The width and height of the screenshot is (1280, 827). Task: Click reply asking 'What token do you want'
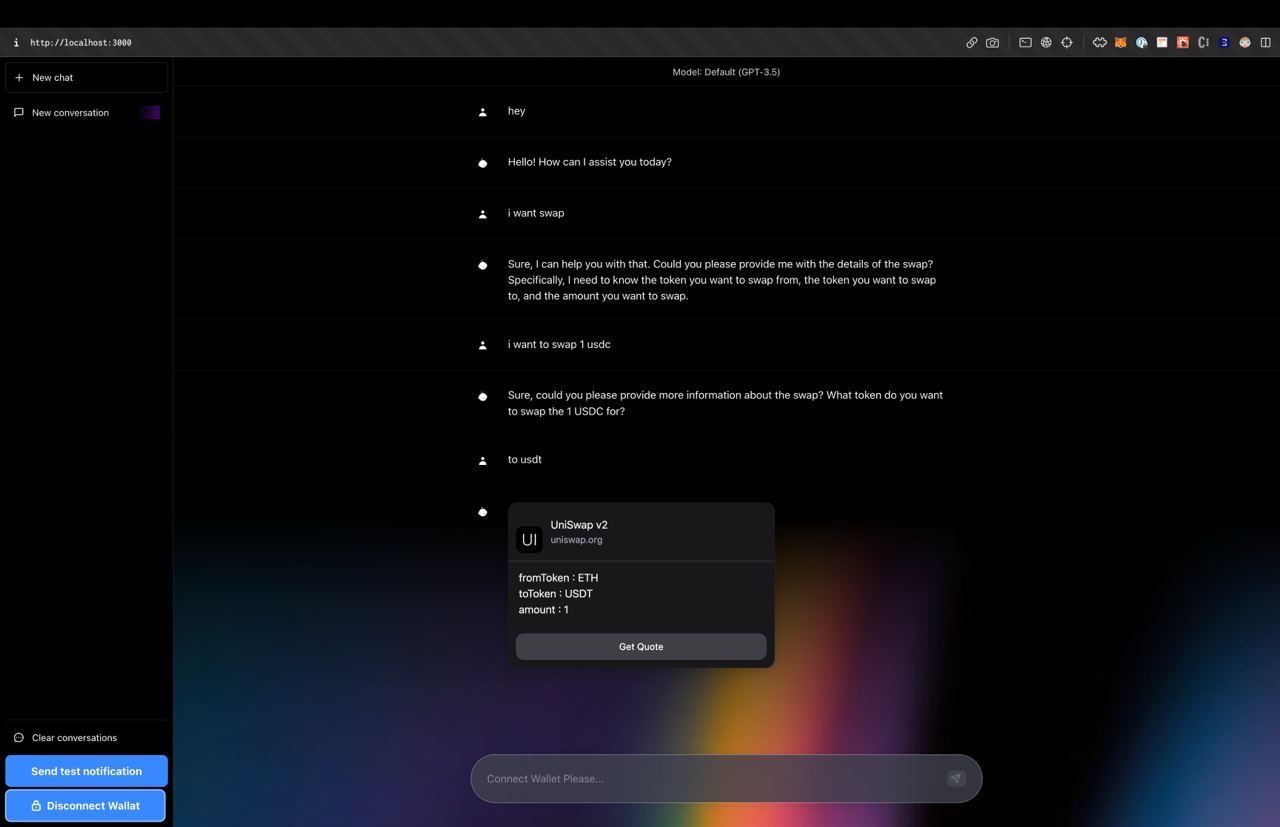725,403
